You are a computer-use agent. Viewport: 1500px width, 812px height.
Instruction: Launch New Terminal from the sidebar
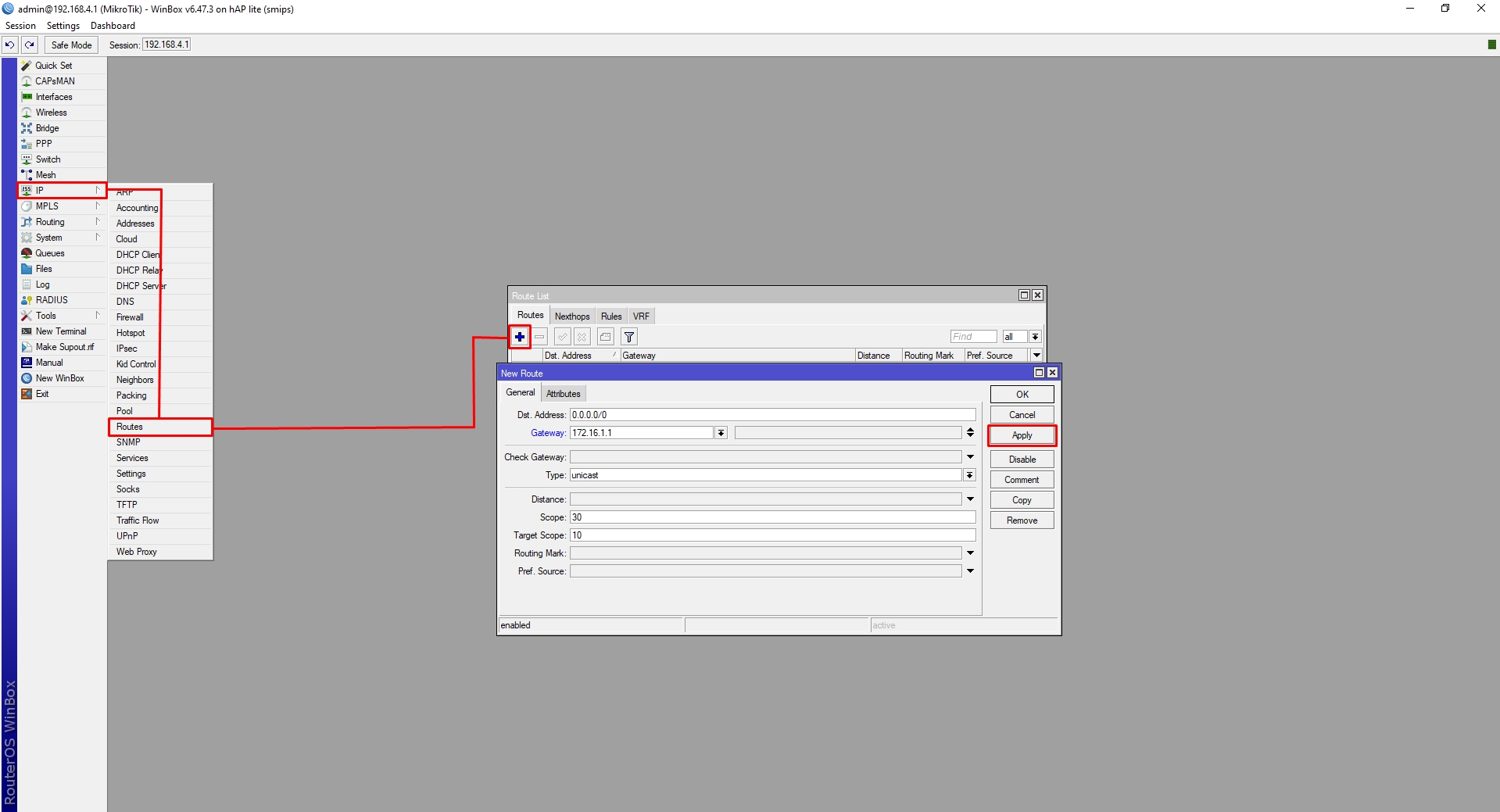pyautogui.click(x=62, y=331)
